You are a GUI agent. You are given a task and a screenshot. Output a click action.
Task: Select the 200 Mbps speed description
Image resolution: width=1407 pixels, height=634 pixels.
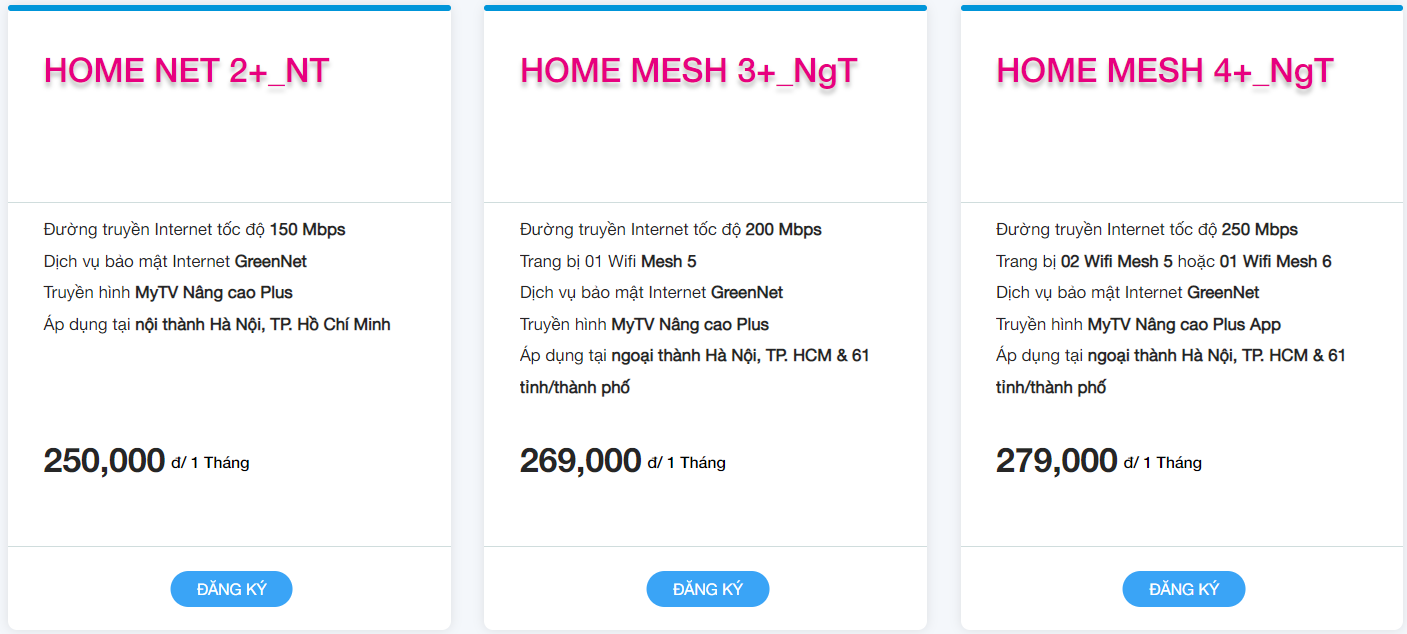coord(670,229)
